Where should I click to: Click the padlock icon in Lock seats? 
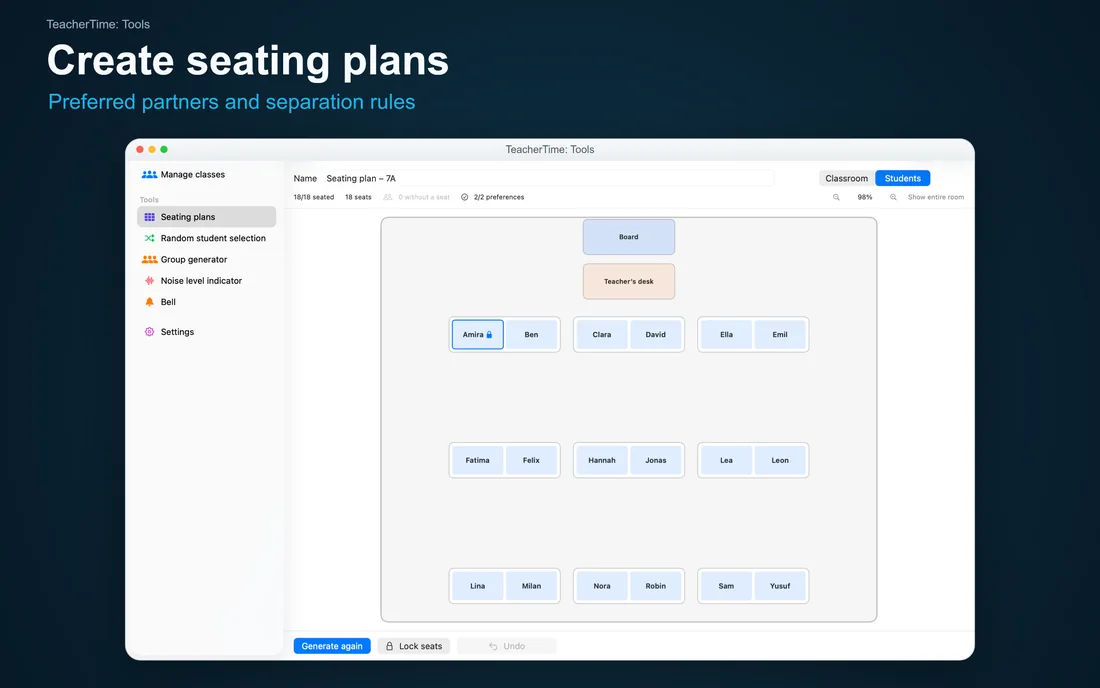[x=389, y=647]
